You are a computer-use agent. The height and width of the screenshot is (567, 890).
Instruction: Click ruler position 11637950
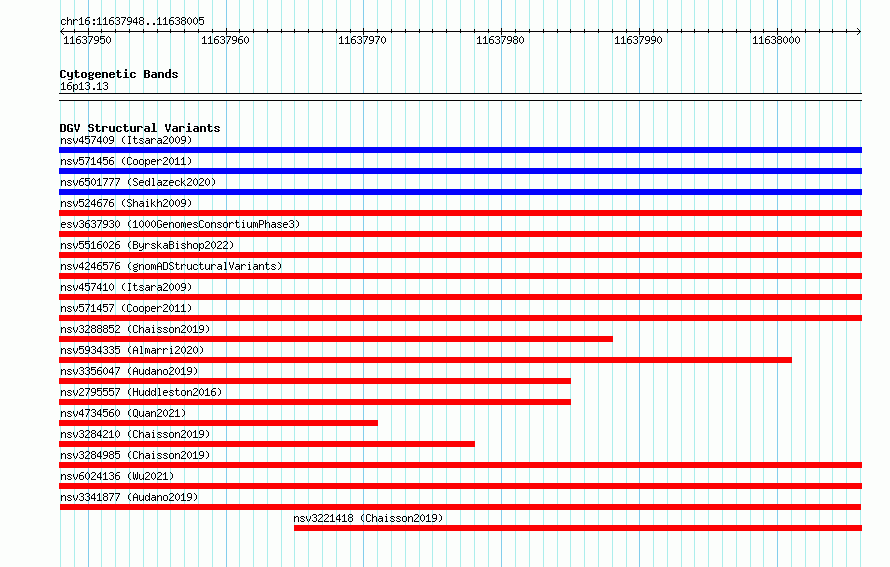click(x=87, y=40)
